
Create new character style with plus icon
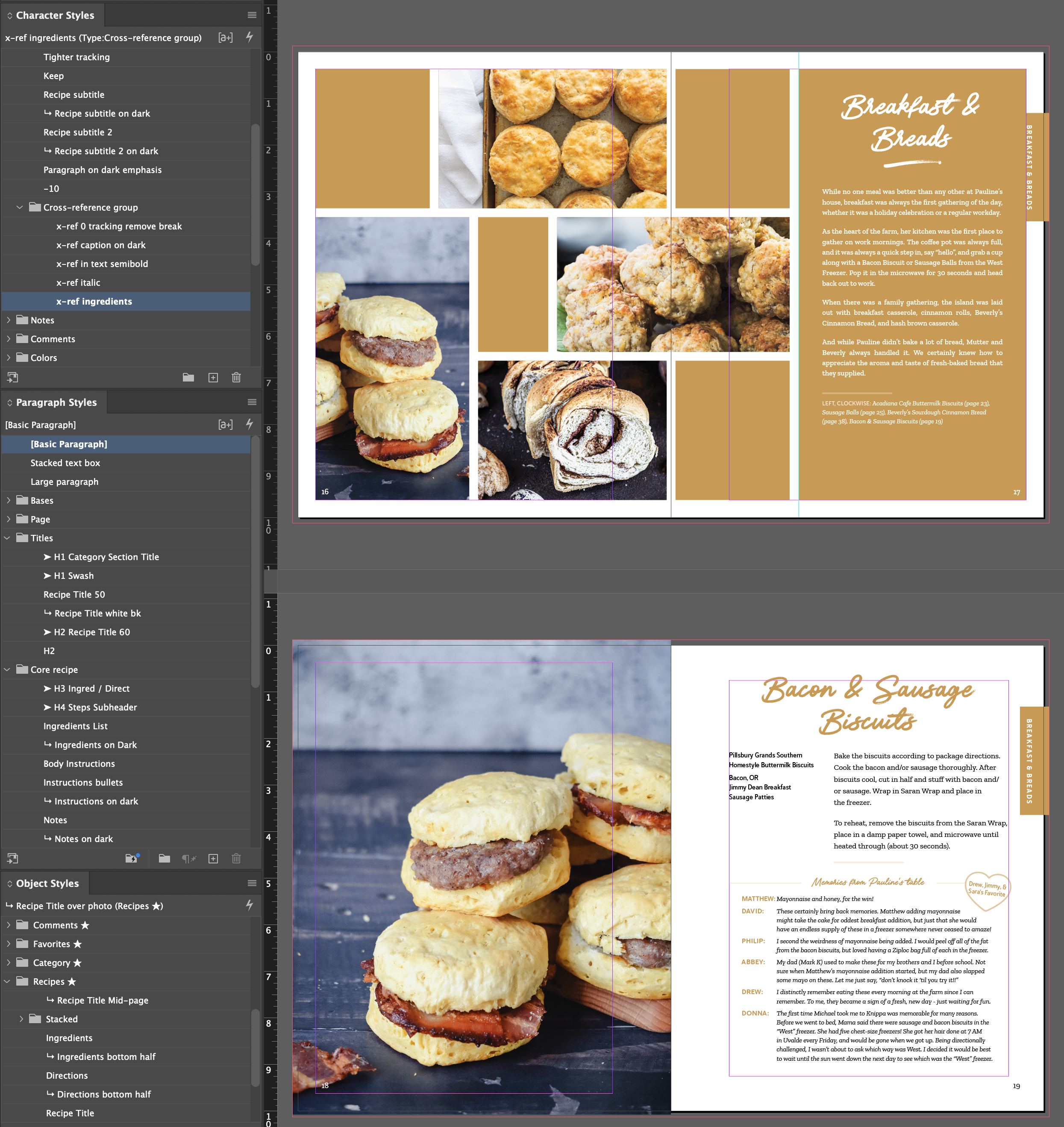coord(213,378)
